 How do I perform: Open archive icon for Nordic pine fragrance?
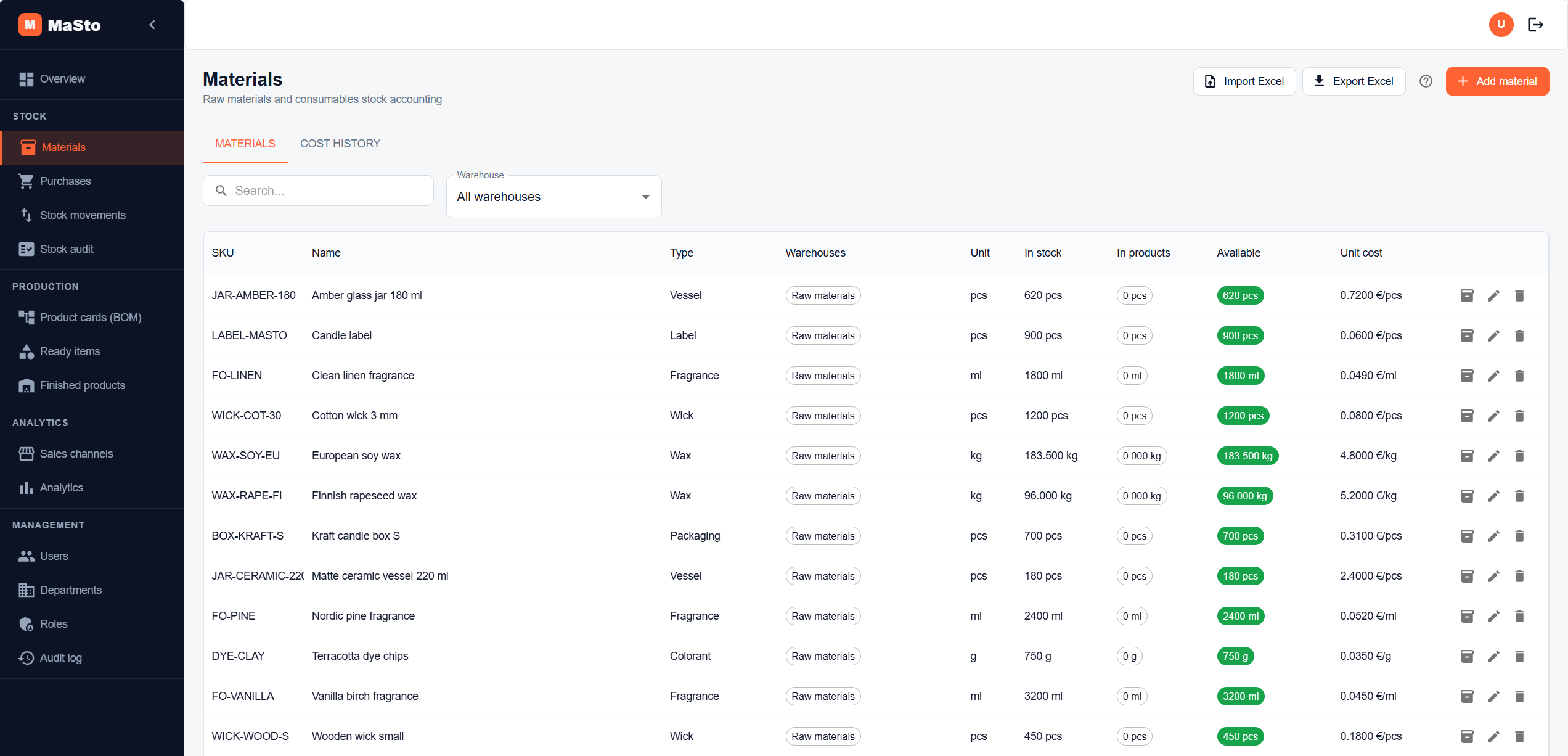point(1467,616)
